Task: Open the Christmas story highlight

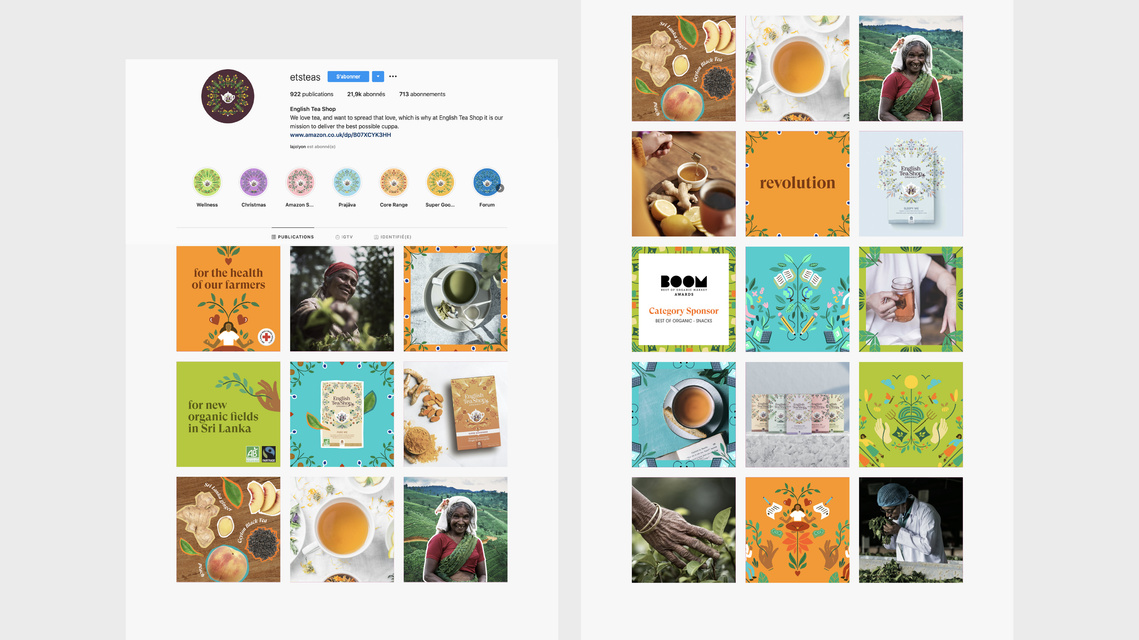Action: click(254, 182)
